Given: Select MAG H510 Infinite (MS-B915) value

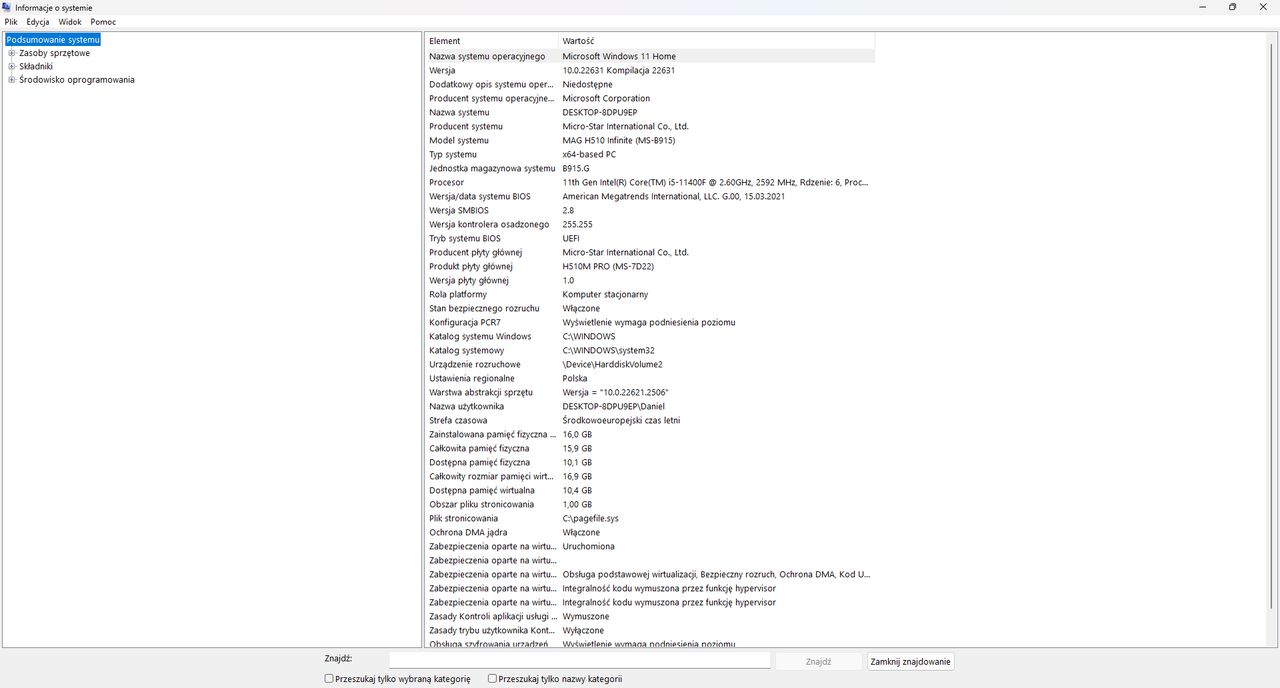Looking at the screenshot, I should (618, 141).
